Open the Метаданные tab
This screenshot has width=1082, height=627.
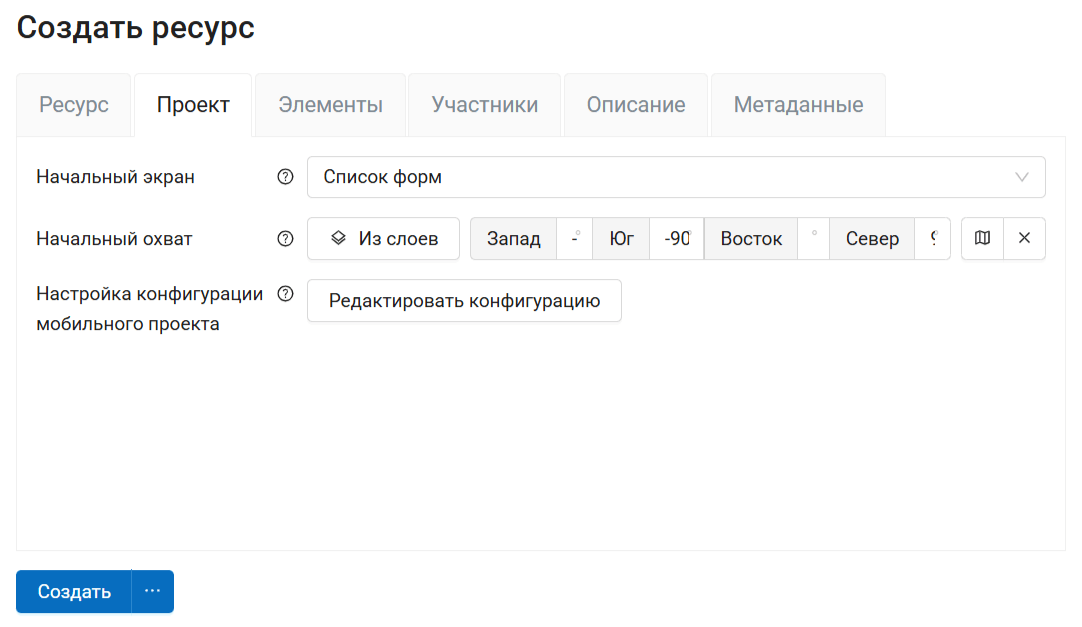pos(798,105)
